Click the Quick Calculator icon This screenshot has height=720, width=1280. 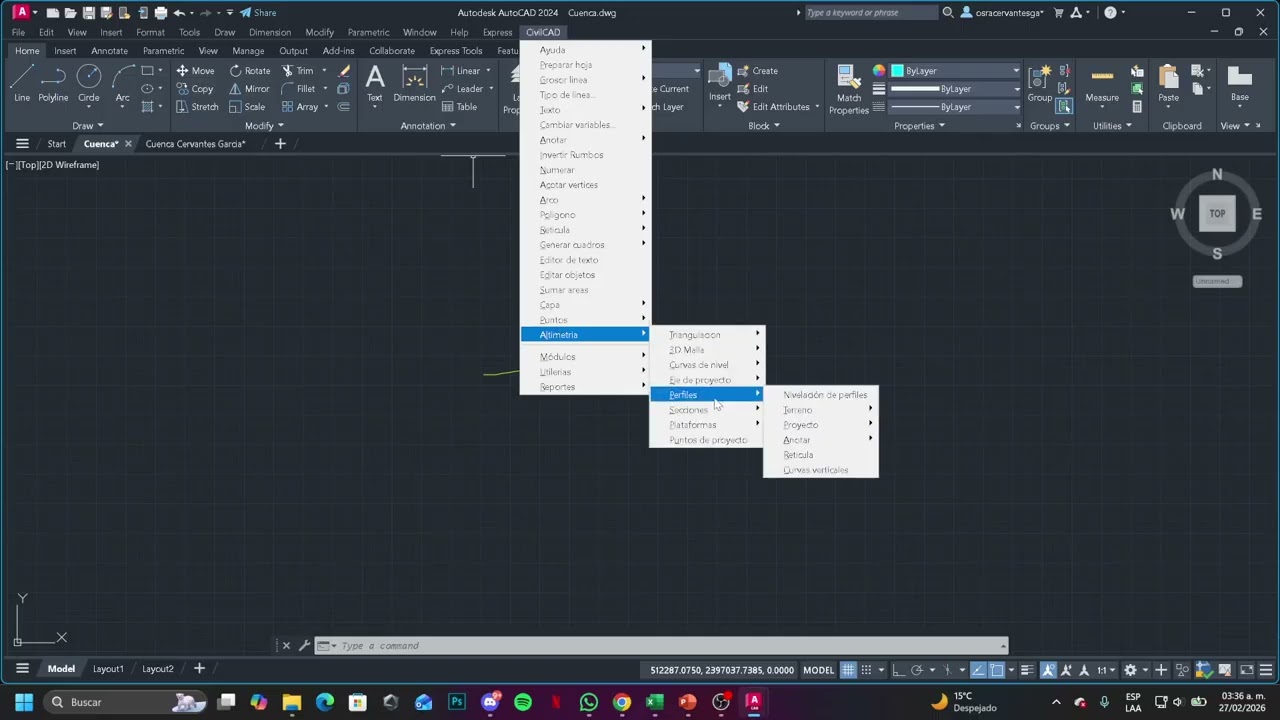1137,107
